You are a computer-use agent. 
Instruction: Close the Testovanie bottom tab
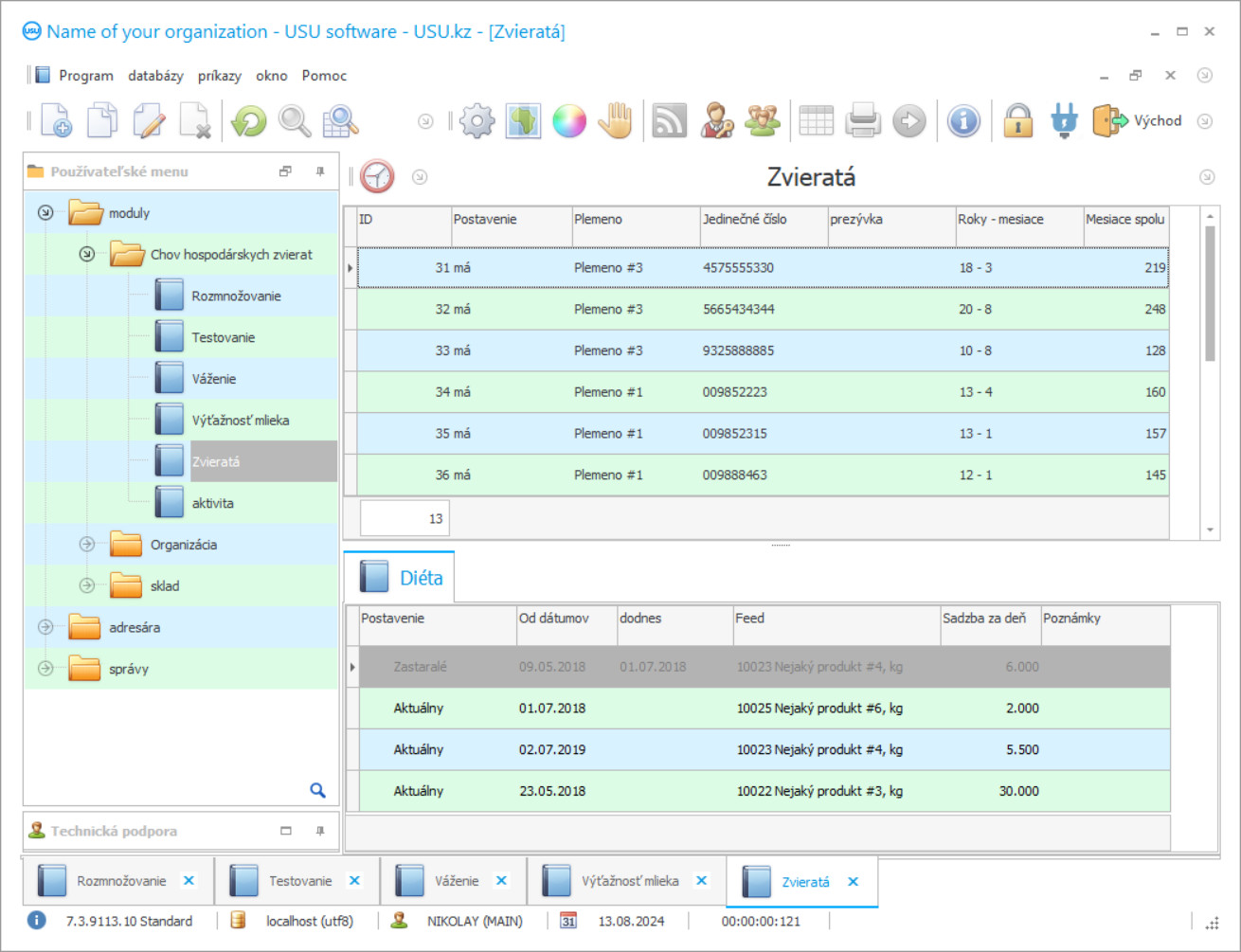point(354,881)
